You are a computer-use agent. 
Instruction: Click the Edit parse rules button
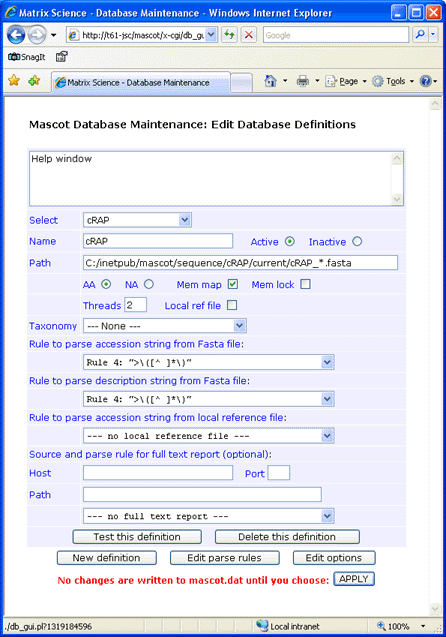click(224, 558)
